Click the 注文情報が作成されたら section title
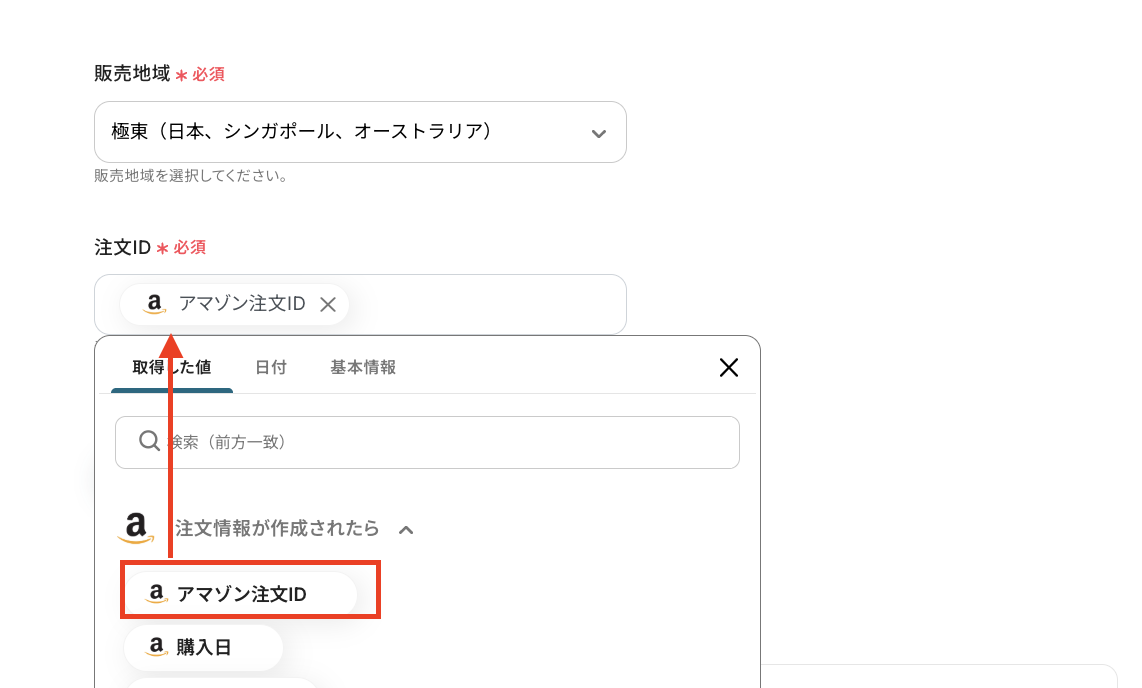Screen dimensions: 1142x688 (277, 528)
